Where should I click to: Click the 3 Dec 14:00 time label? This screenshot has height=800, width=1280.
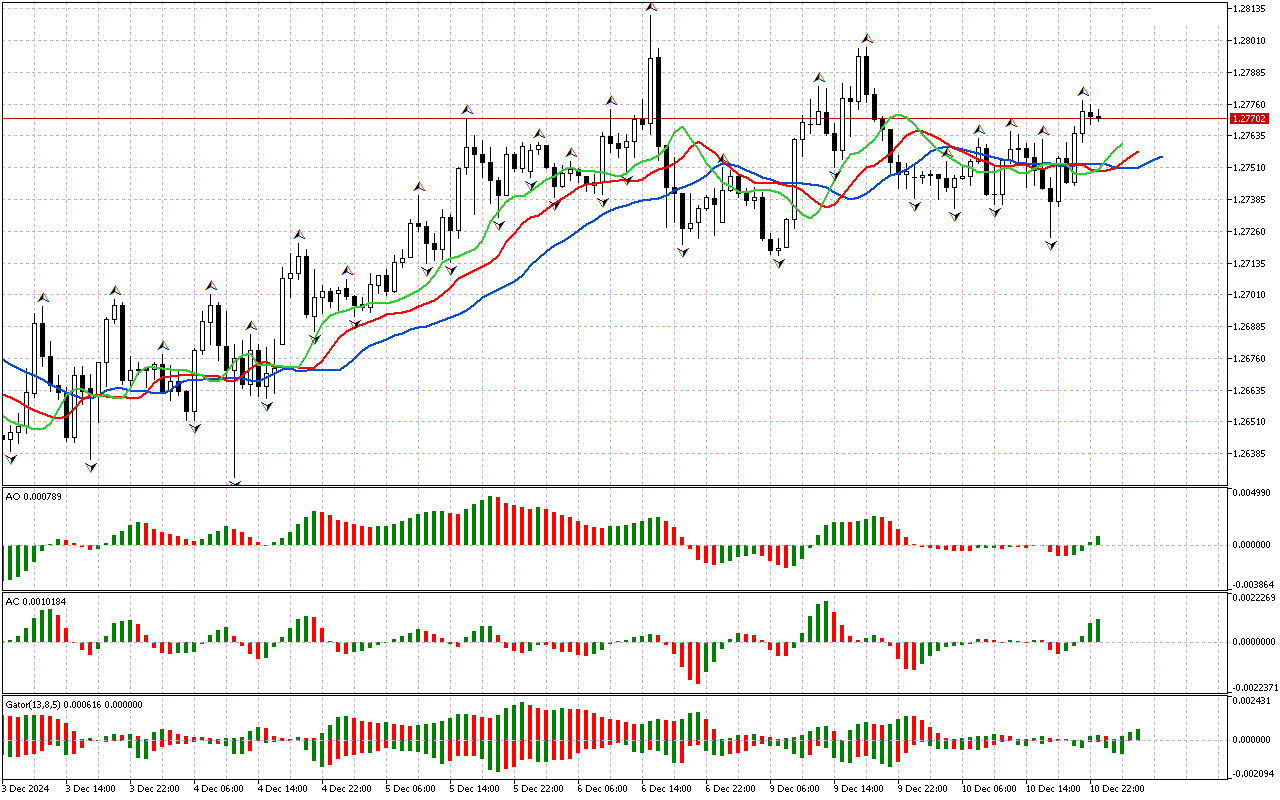[x=92, y=788]
